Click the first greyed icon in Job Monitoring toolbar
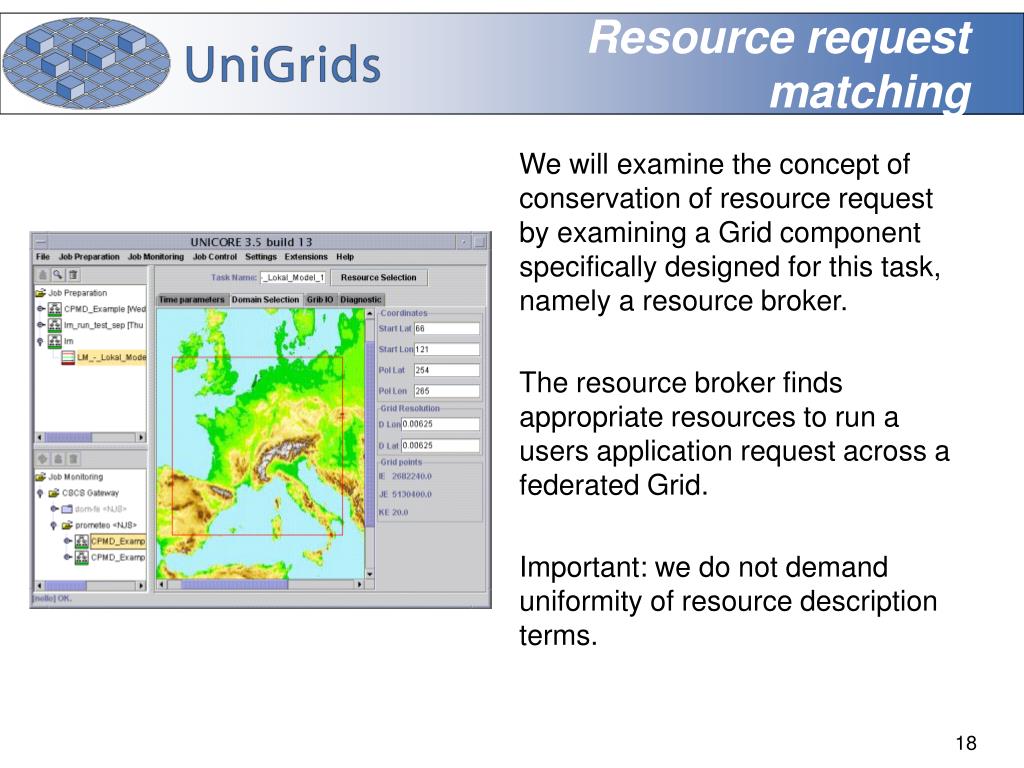This screenshot has height=768, width=1024. tap(43, 459)
